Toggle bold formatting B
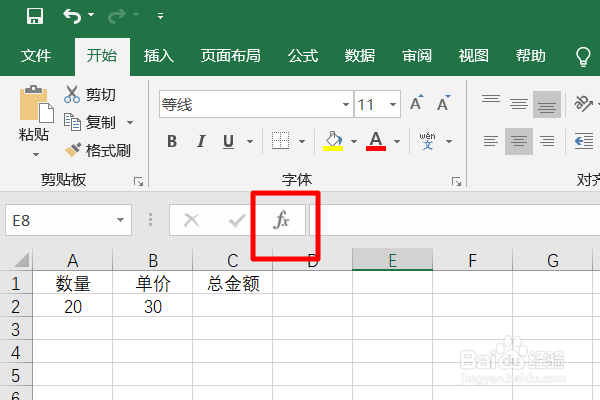 pyautogui.click(x=172, y=141)
